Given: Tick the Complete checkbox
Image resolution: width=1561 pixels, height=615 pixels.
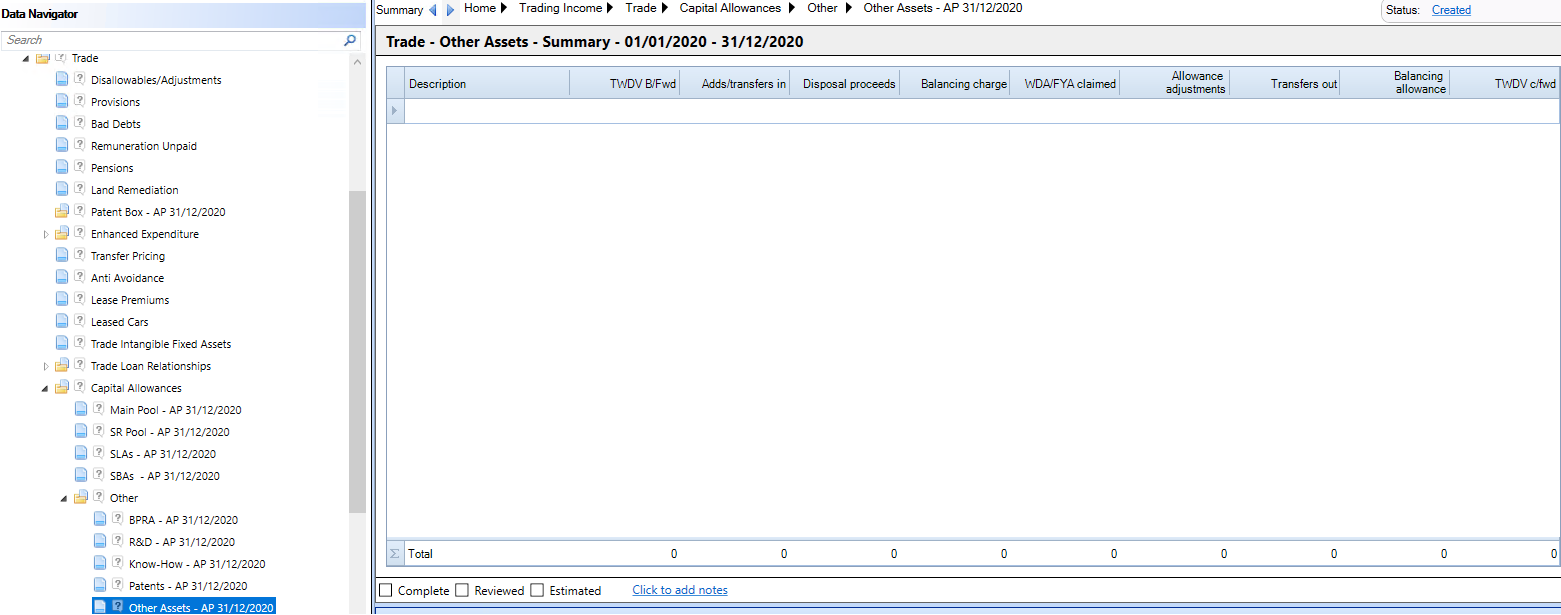Looking at the screenshot, I should [x=386, y=590].
